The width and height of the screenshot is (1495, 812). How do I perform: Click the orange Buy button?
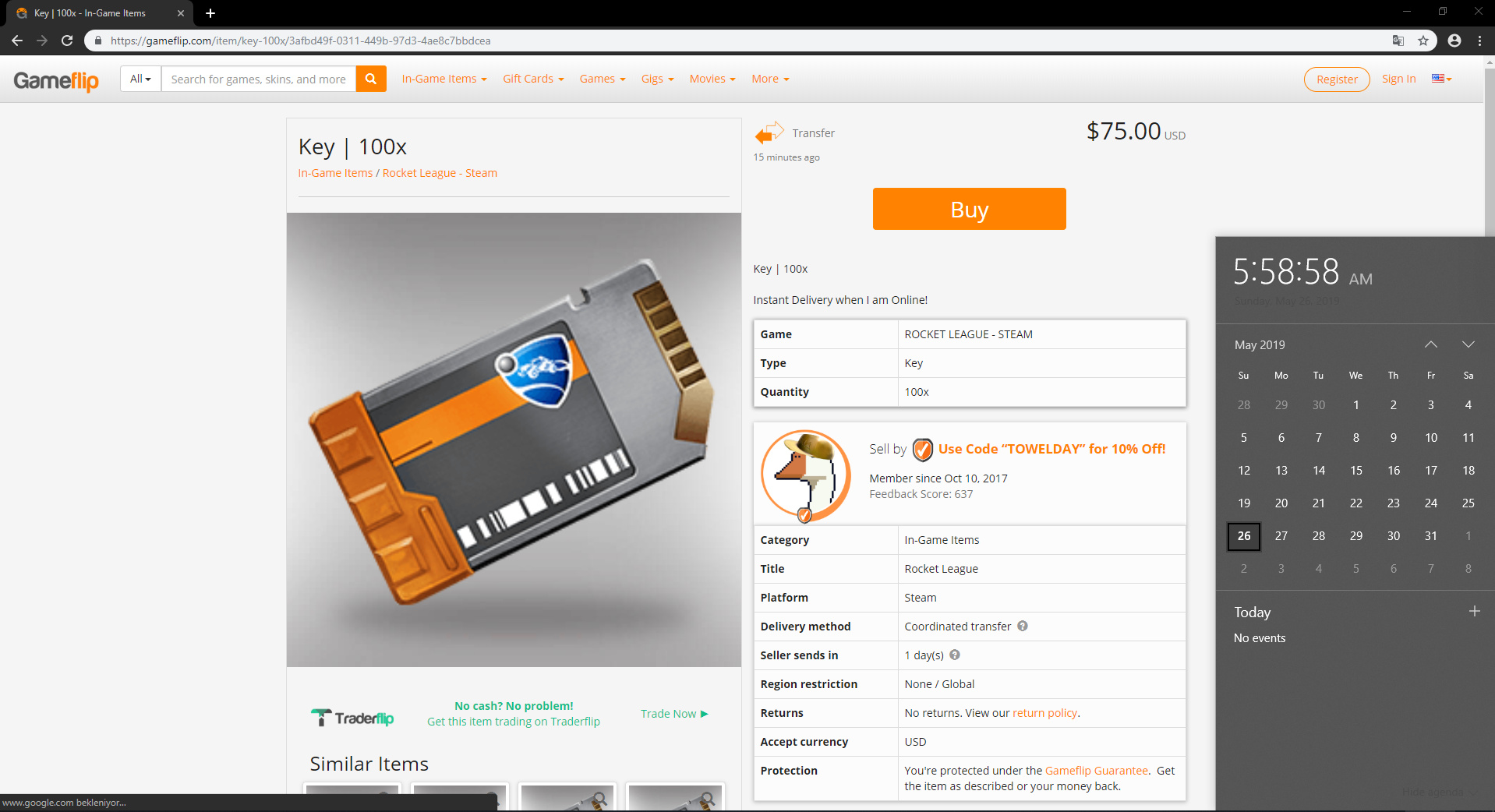[969, 209]
